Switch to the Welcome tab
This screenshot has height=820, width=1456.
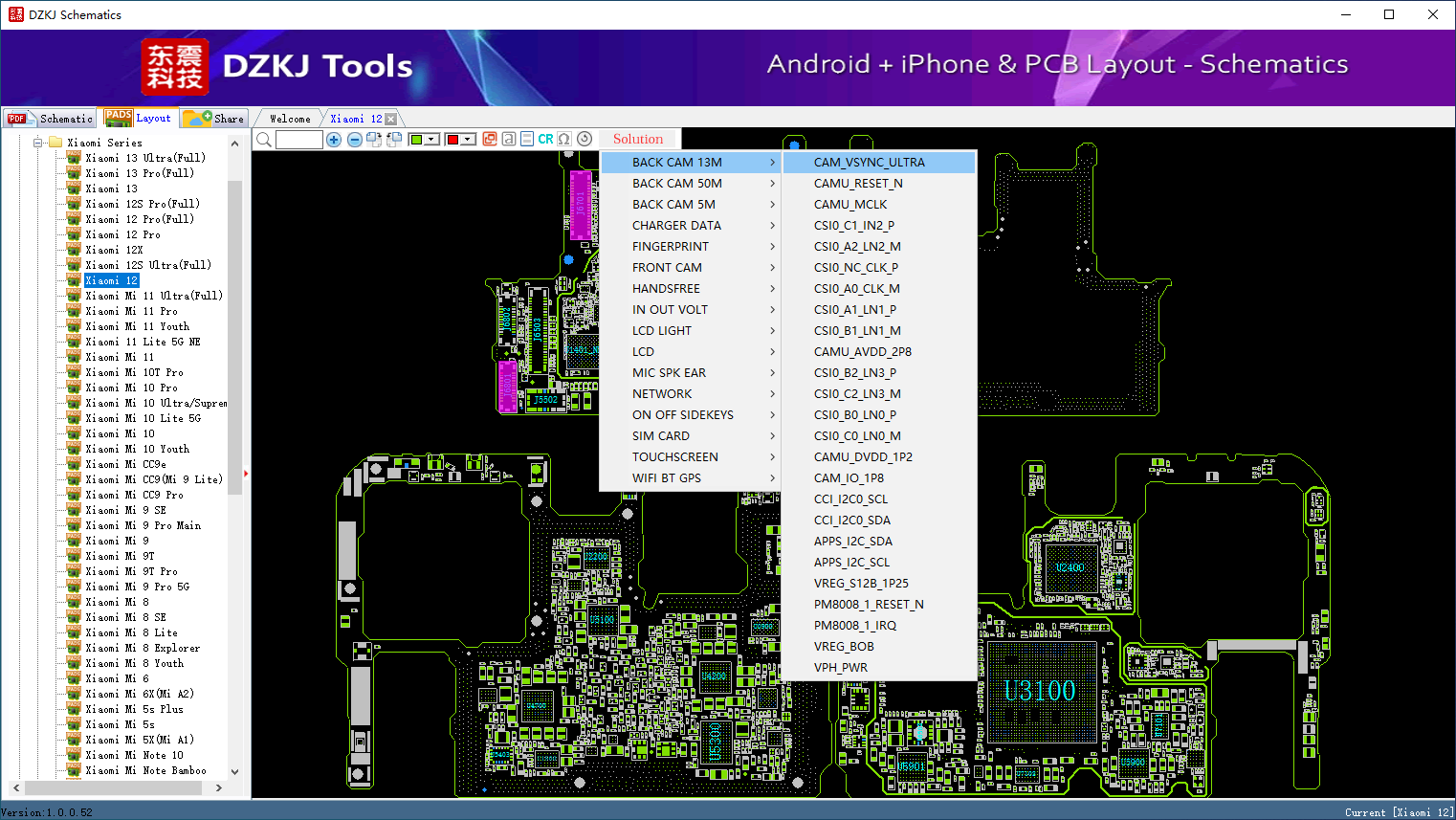coord(290,119)
